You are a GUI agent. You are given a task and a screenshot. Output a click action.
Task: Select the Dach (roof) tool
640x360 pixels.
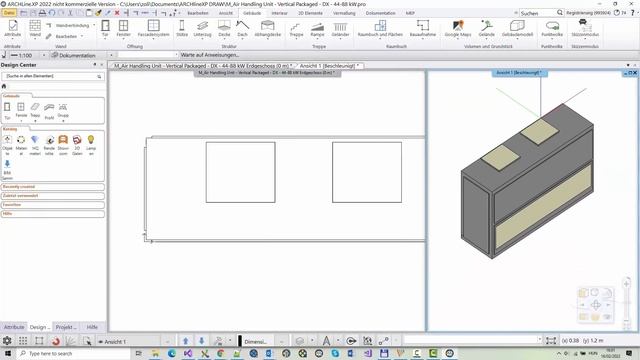coord(242,29)
